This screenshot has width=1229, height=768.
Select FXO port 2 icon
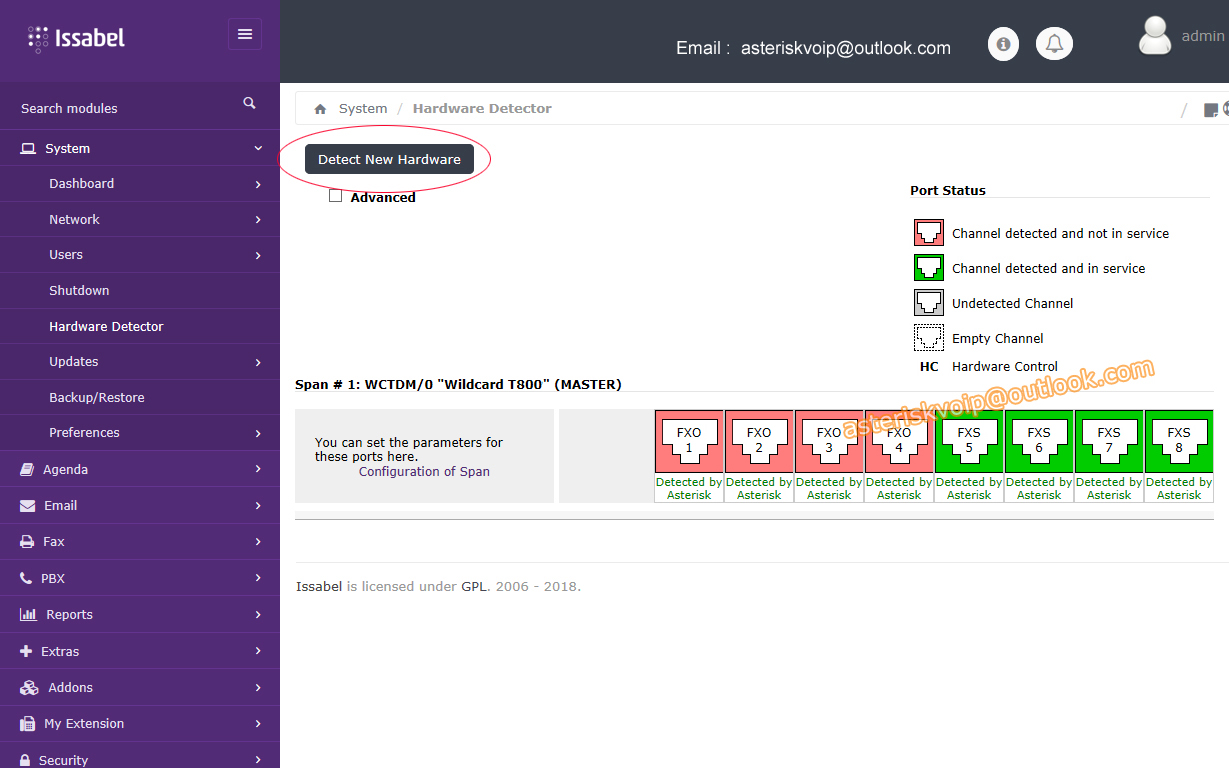click(759, 441)
